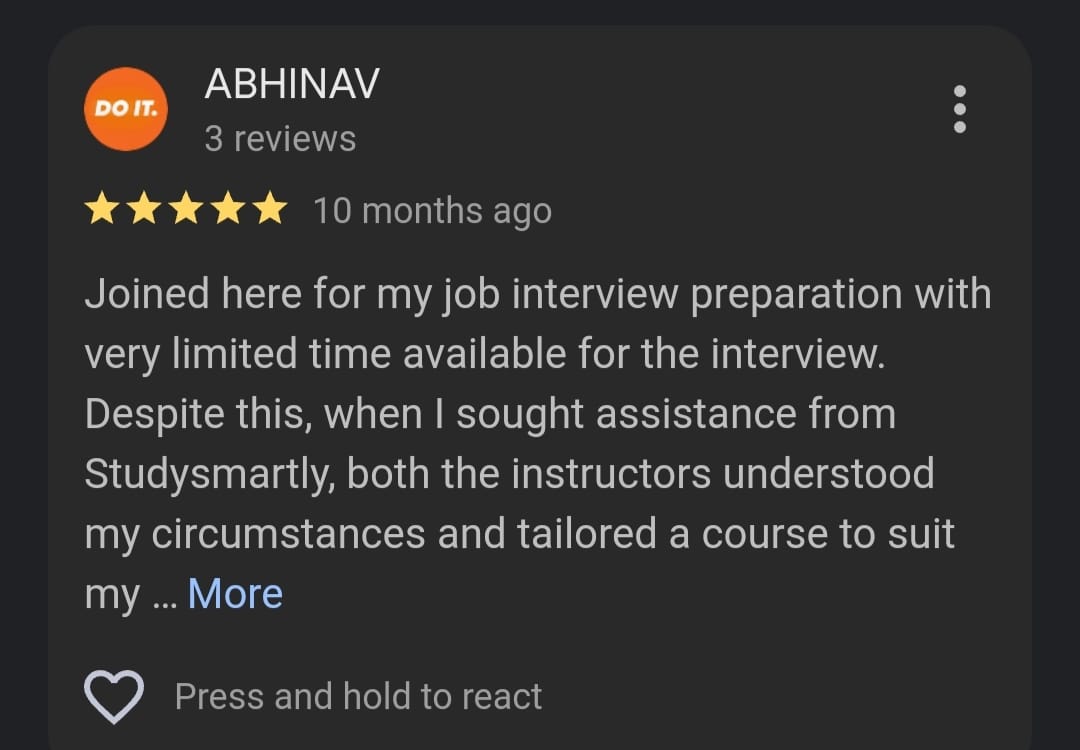Click the Press and hold to react label
Viewport: 1080px width, 750px height.
[358, 696]
